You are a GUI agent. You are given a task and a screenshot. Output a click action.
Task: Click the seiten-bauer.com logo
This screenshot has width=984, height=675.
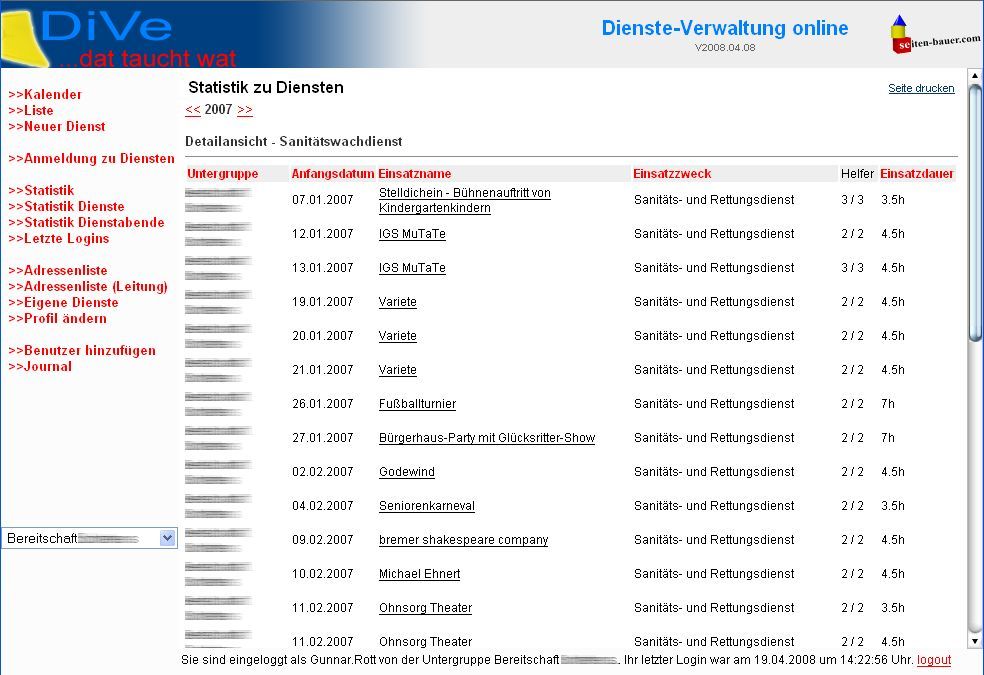(x=934, y=35)
